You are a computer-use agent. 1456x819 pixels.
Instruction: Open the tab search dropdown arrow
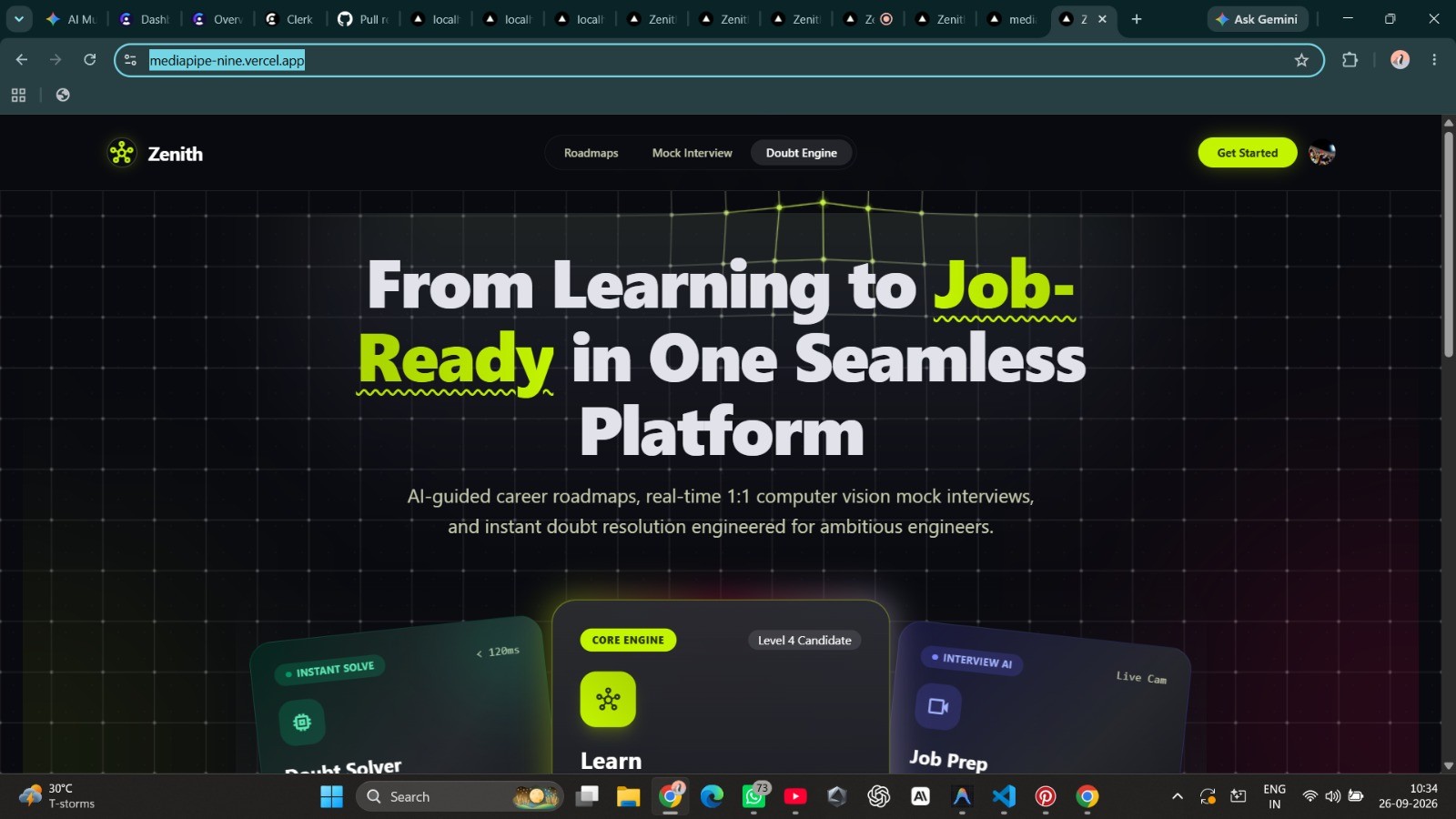[18, 19]
